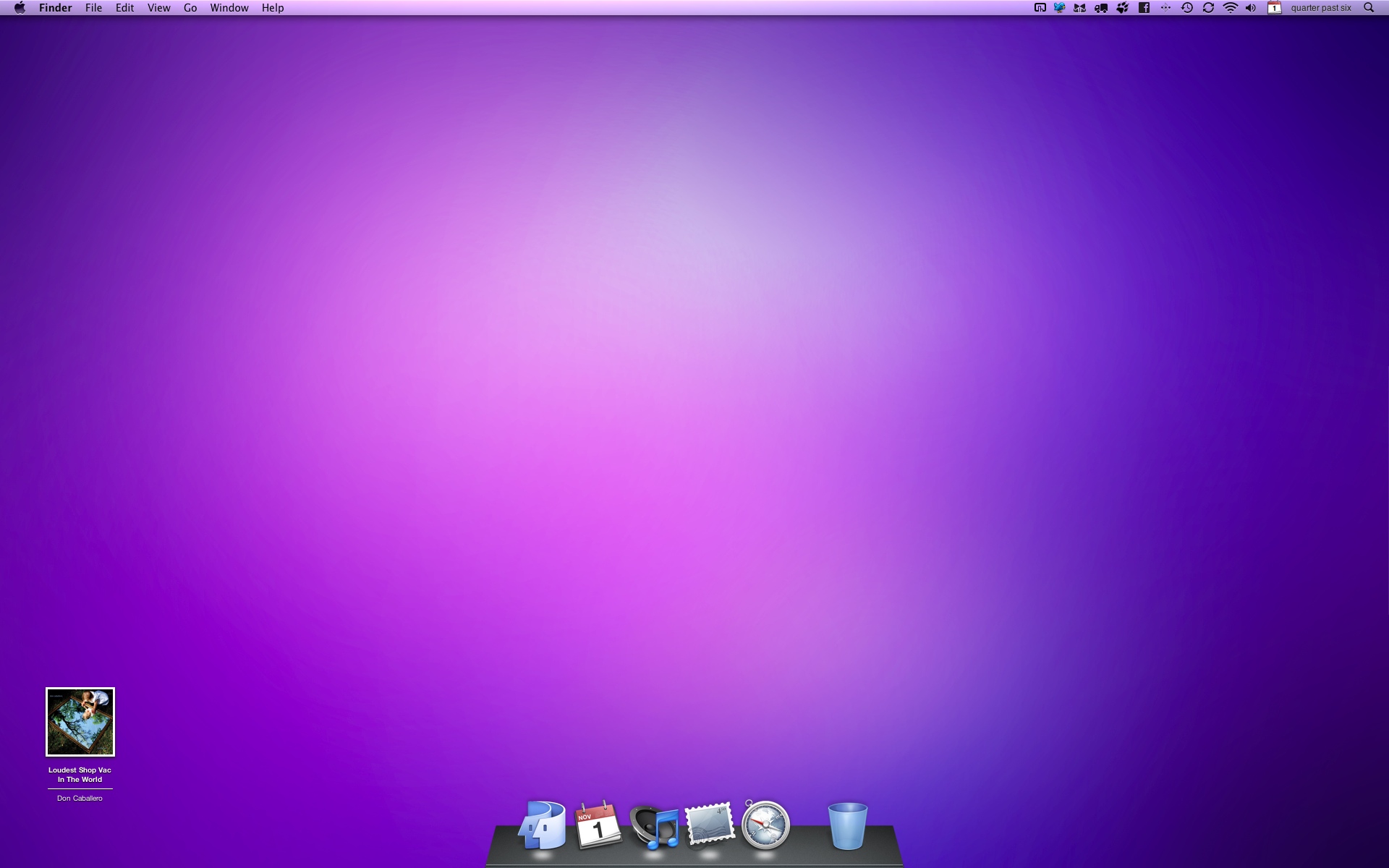Launch iCal from the dock

coord(598,825)
